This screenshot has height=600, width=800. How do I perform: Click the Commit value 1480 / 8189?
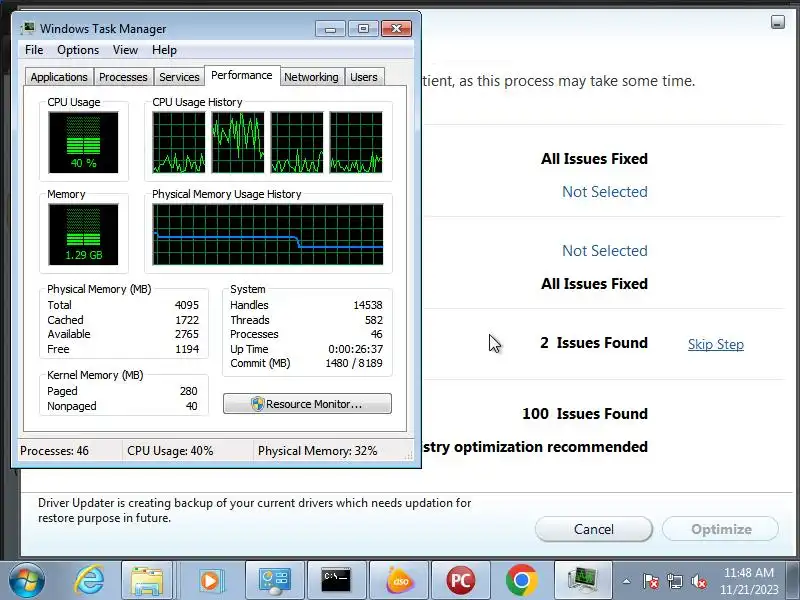coord(354,363)
